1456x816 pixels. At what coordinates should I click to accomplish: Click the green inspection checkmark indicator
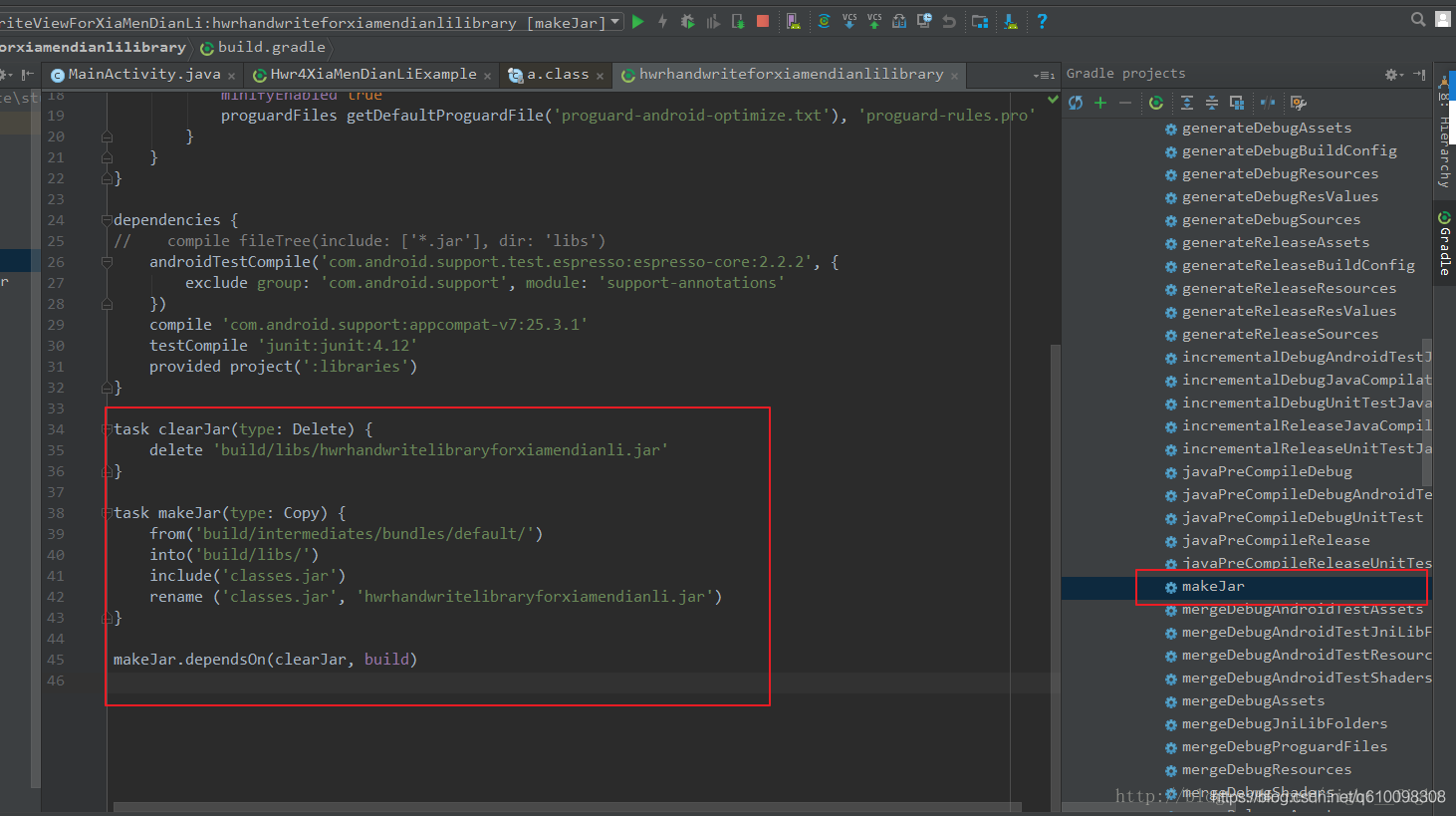tap(1053, 99)
